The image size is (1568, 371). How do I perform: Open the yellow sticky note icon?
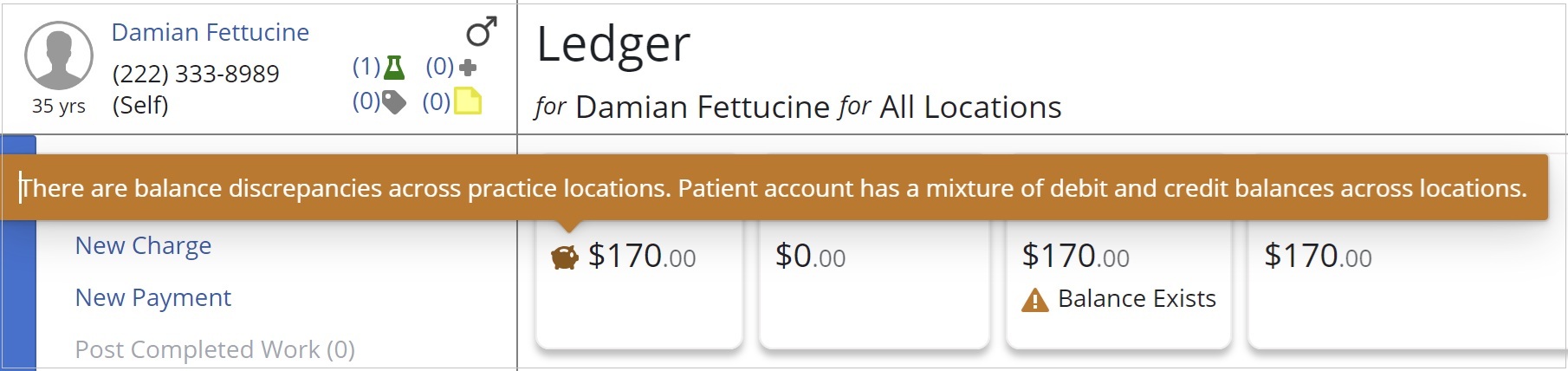[468, 101]
